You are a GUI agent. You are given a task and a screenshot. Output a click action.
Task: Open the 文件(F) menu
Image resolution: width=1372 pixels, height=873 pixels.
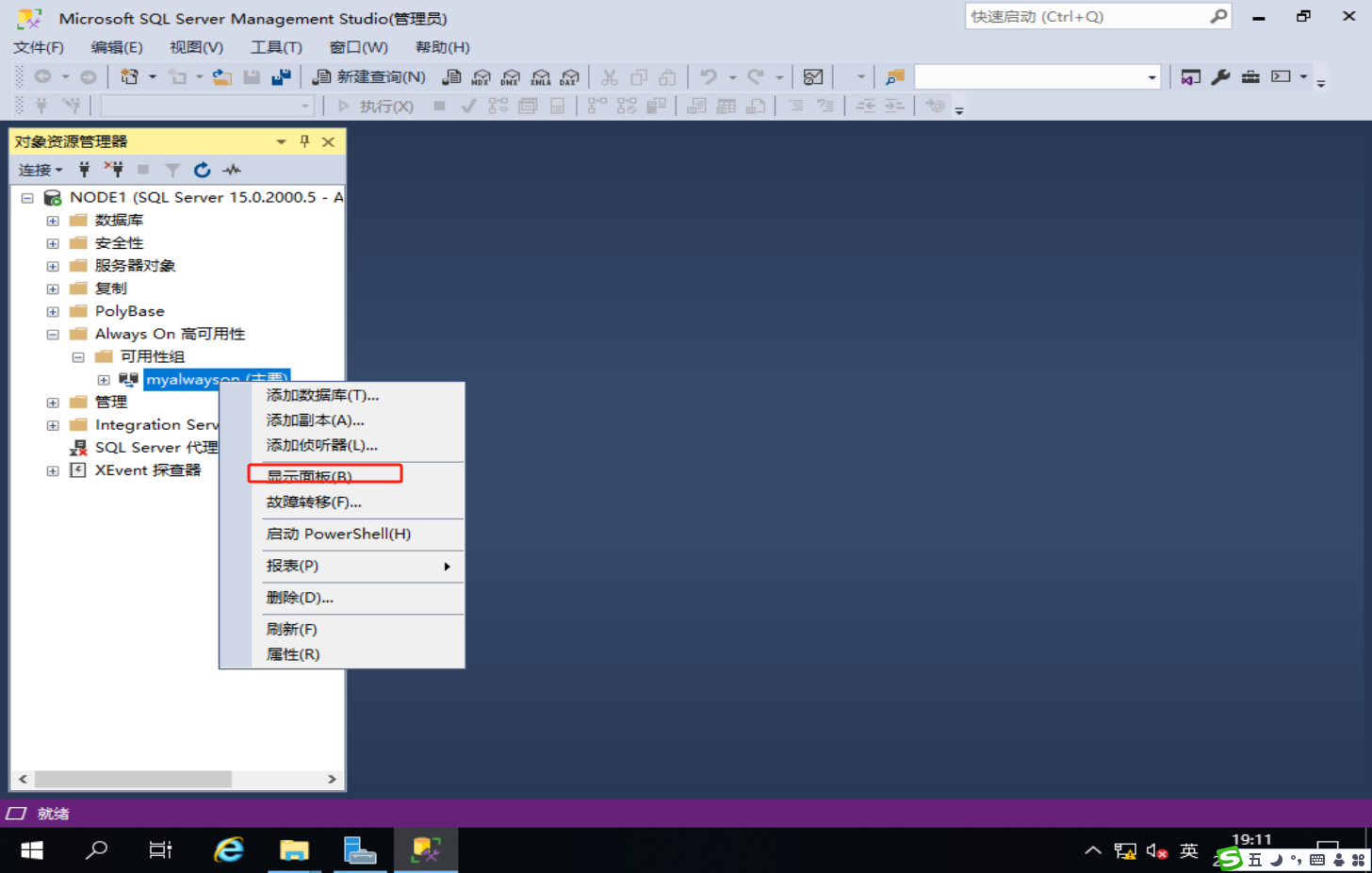click(39, 47)
